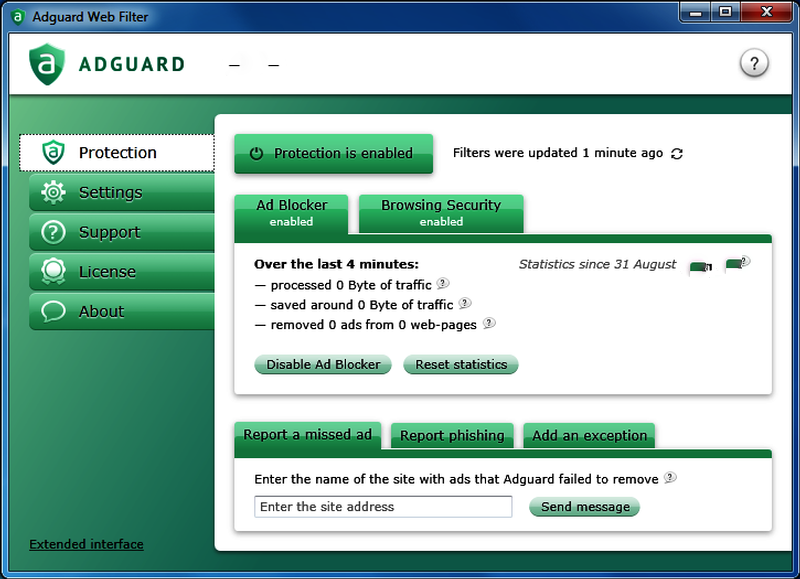Focus the Enter the site address field
Viewport: 800px width, 579px height.
[383, 507]
